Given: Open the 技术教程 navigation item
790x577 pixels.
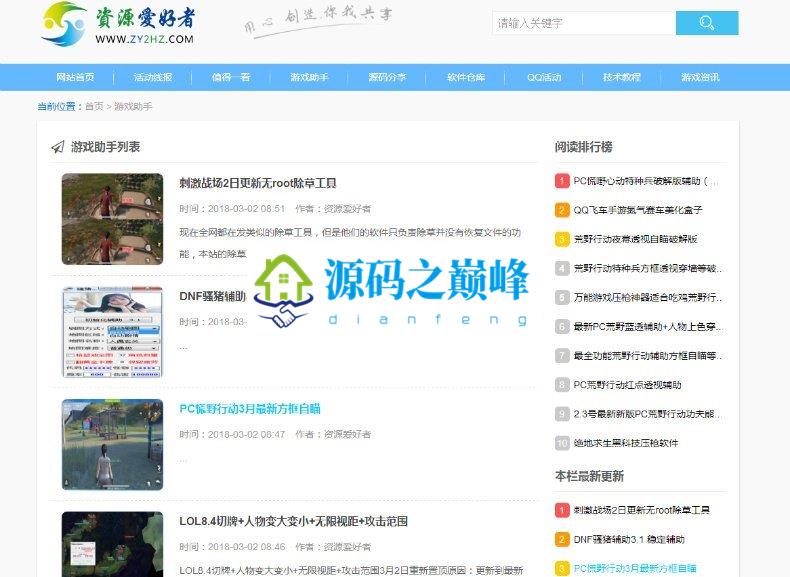Looking at the screenshot, I should coord(622,77).
